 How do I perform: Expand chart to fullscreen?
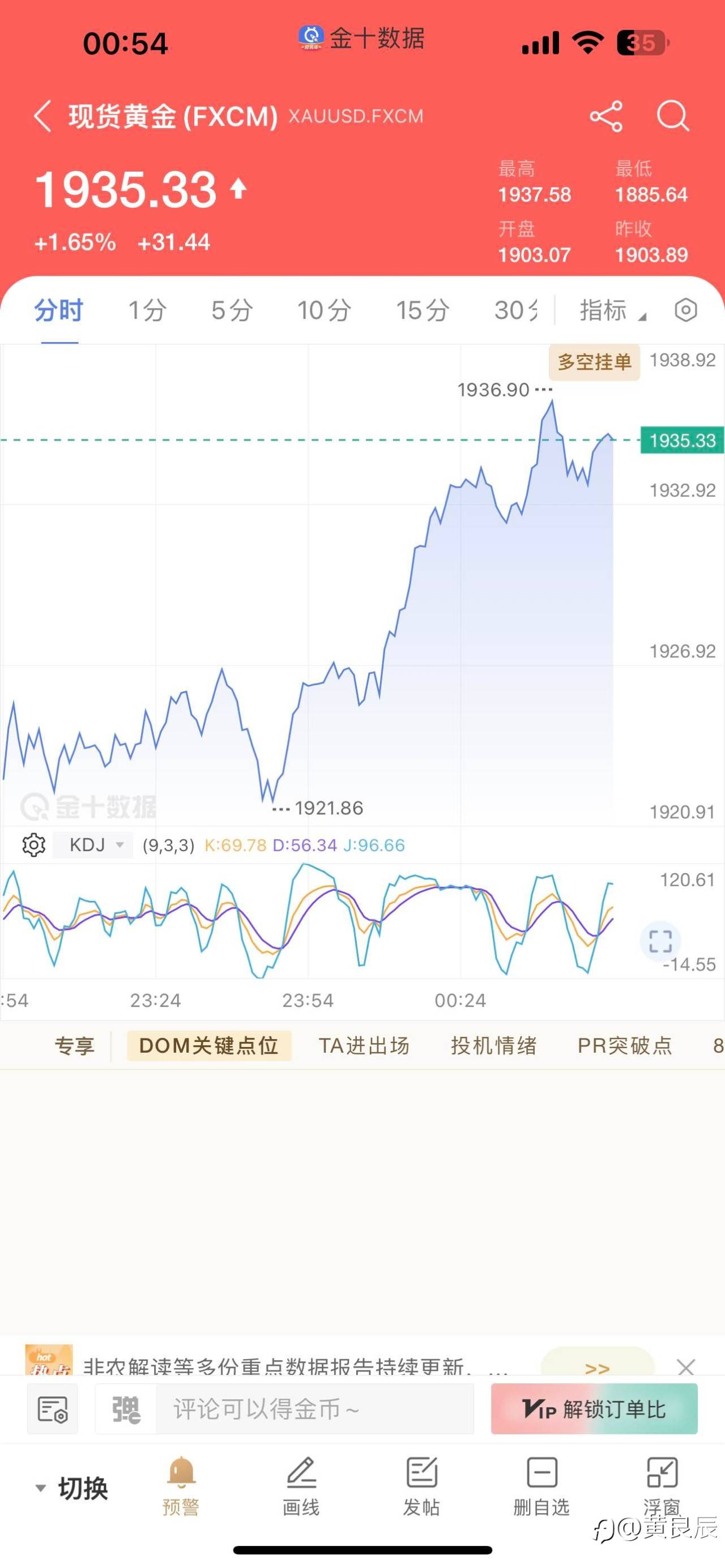click(660, 941)
